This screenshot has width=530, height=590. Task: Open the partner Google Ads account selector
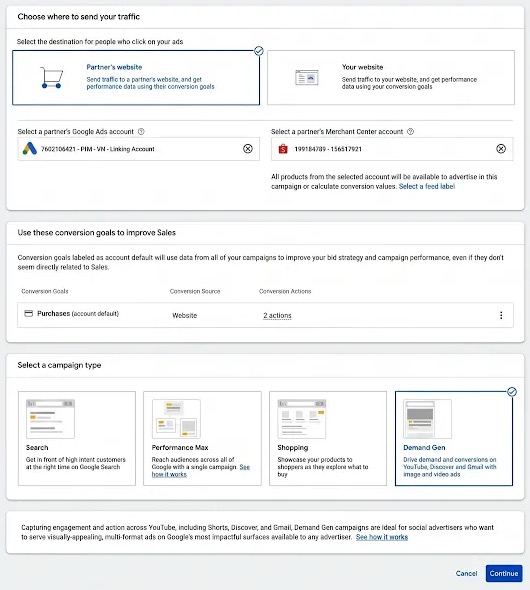click(138, 149)
